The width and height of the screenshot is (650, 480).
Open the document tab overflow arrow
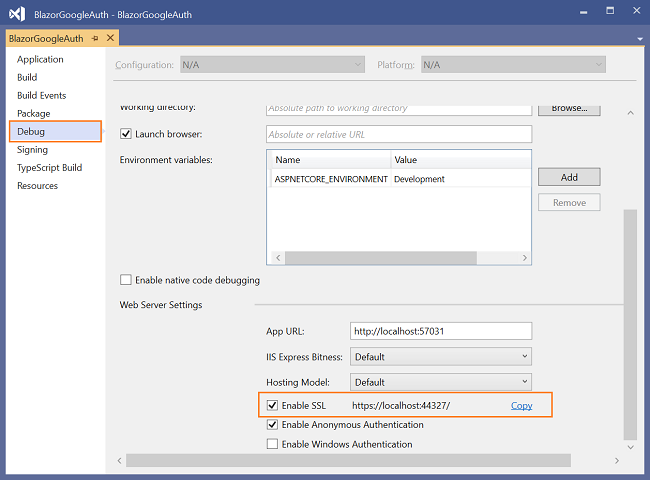tap(640, 39)
